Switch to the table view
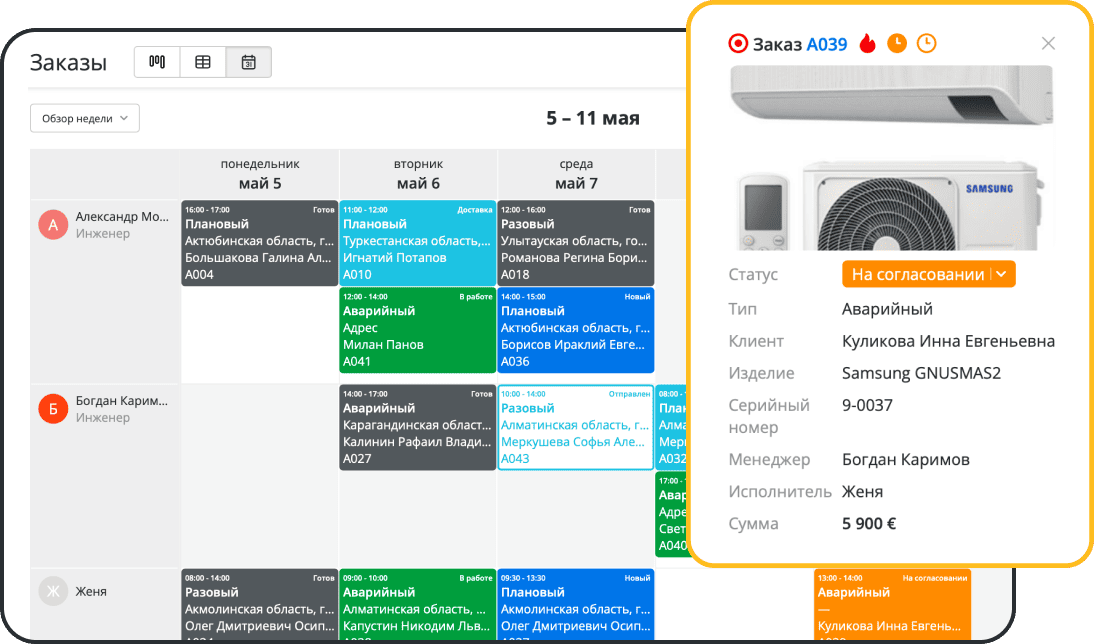The height and width of the screenshot is (644, 1094). [203, 62]
